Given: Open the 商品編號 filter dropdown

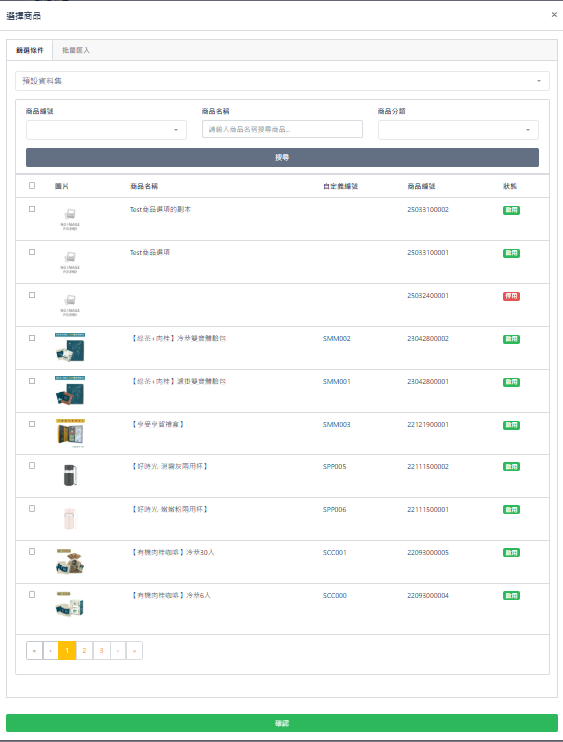Looking at the screenshot, I should (x=106, y=130).
